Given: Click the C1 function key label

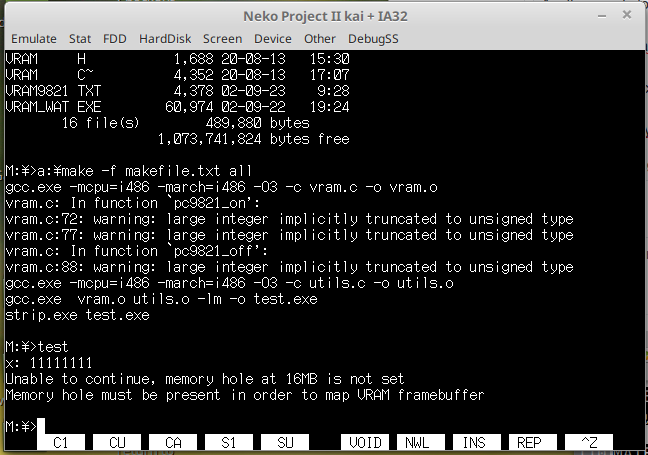Looking at the screenshot, I should (61, 441).
